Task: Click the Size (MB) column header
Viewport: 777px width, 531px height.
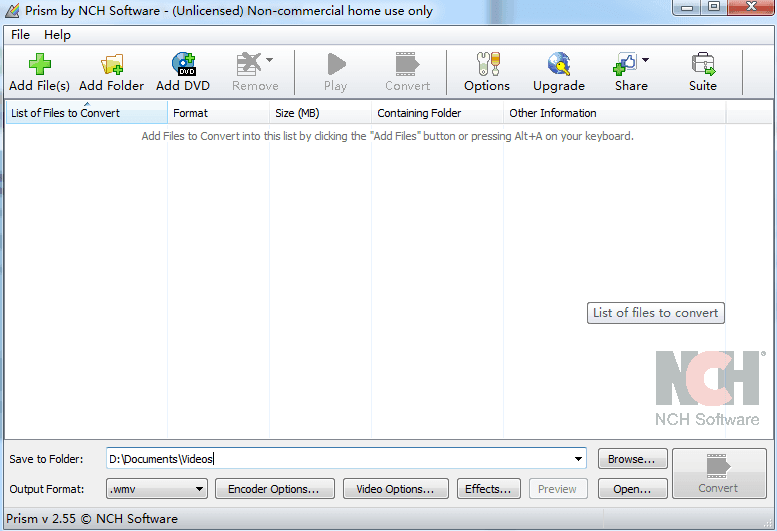Action: tap(320, 113)
